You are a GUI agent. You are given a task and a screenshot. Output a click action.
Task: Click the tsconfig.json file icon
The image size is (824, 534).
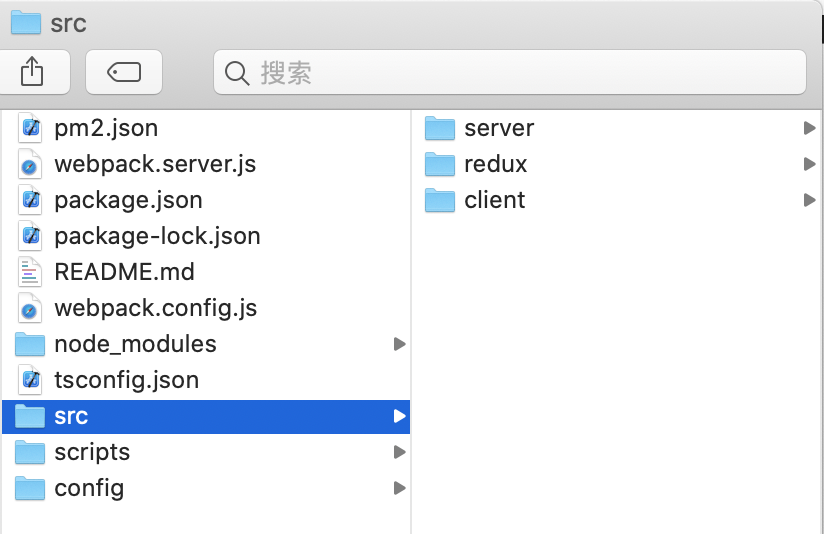click(x=30, y=380)
